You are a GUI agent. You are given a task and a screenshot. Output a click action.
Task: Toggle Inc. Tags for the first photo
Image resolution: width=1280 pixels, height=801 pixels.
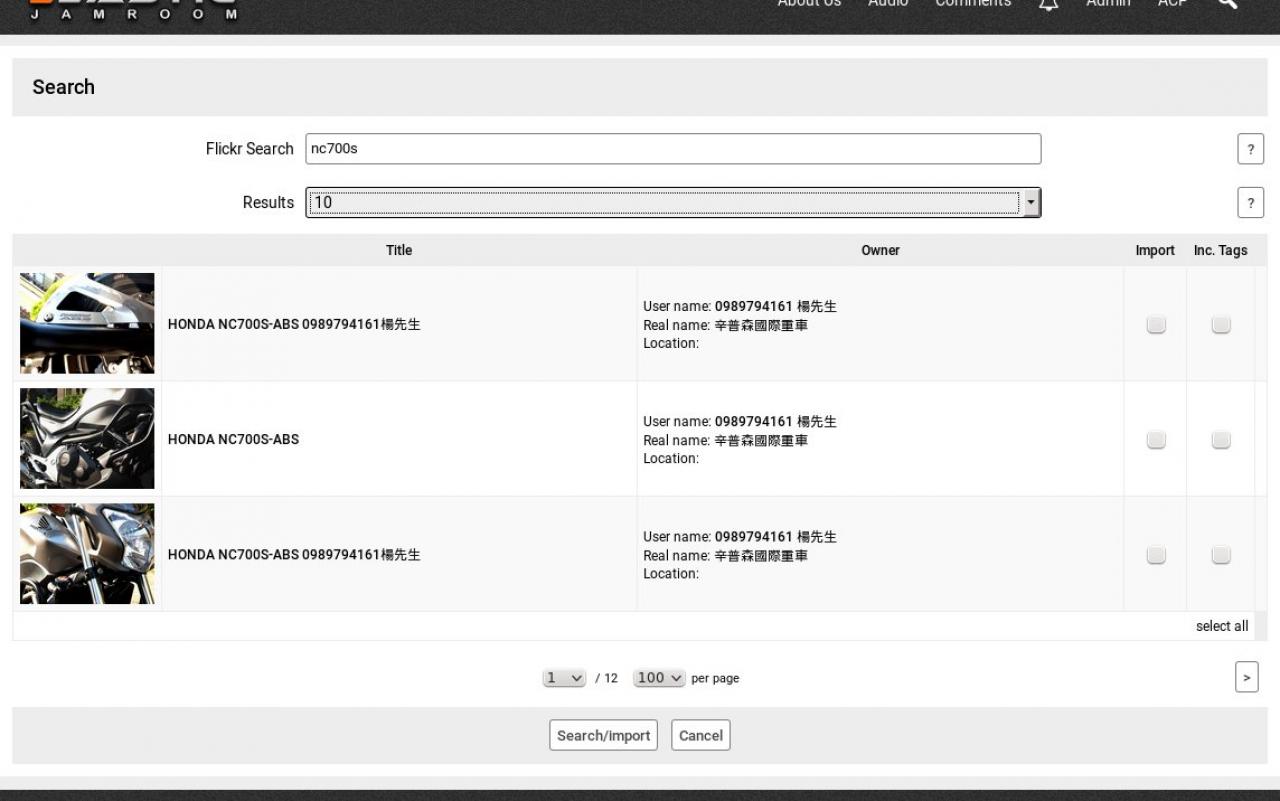click(1220, 324)
